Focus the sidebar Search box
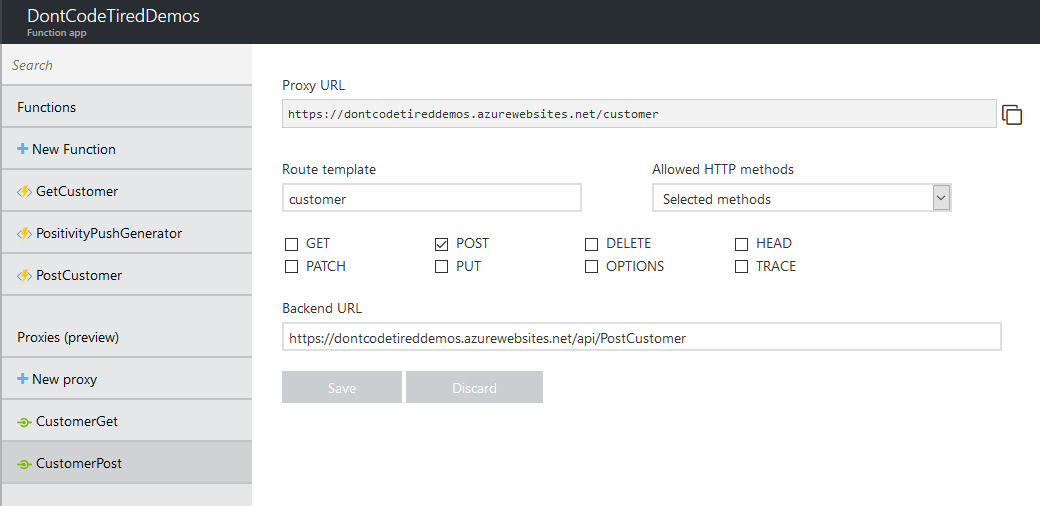The width and height of the screenshot is (1040, 506). tap(127, 65)
